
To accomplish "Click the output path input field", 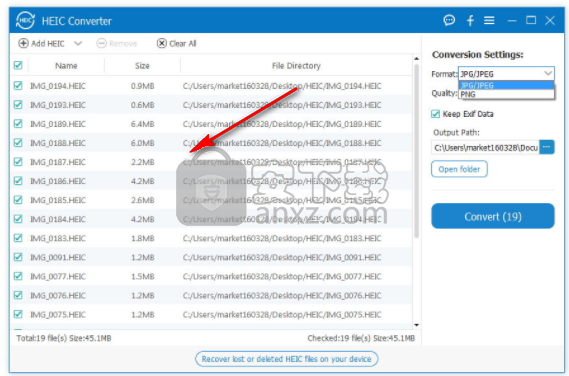I will tap(485, 147).
